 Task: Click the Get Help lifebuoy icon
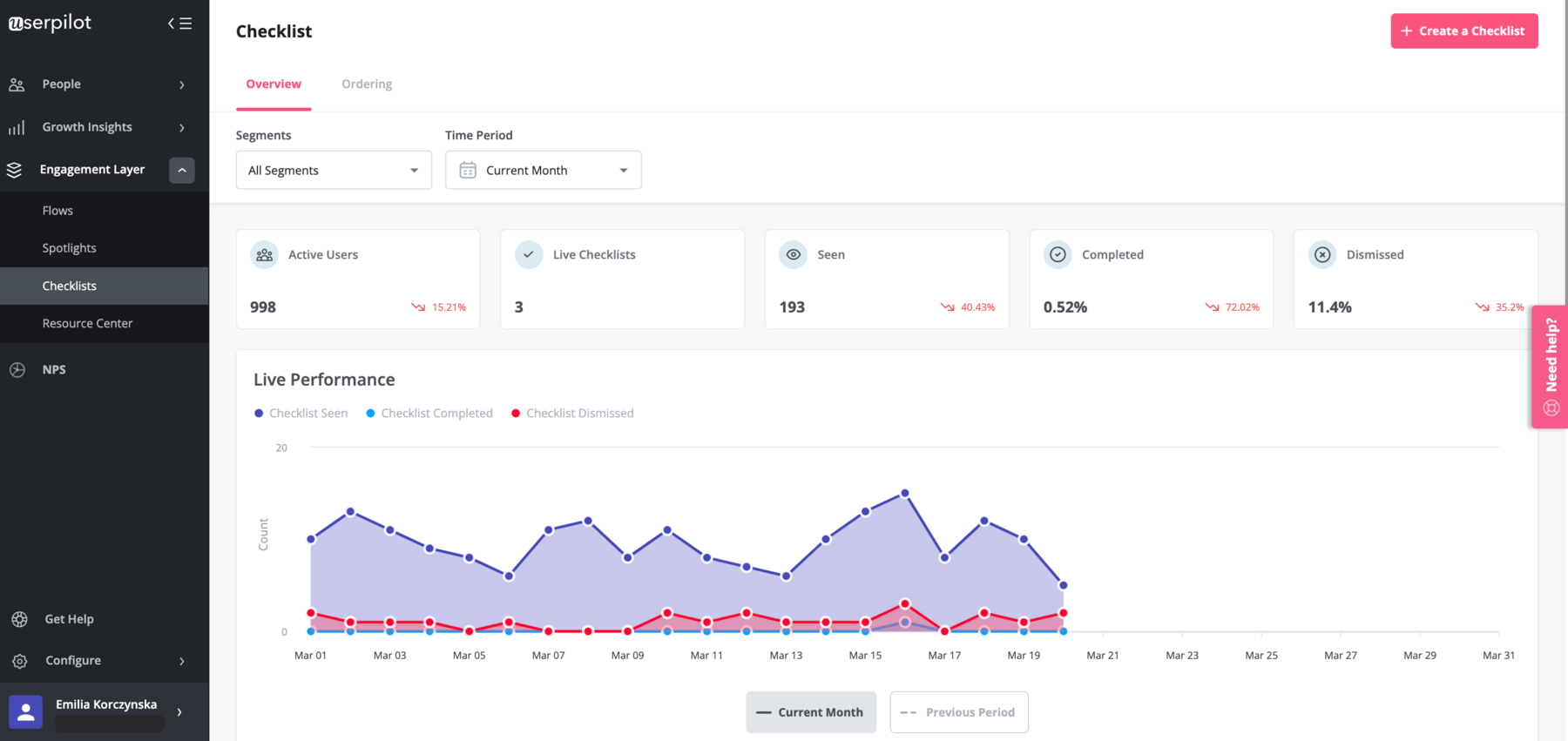click(x=19, y=619)
